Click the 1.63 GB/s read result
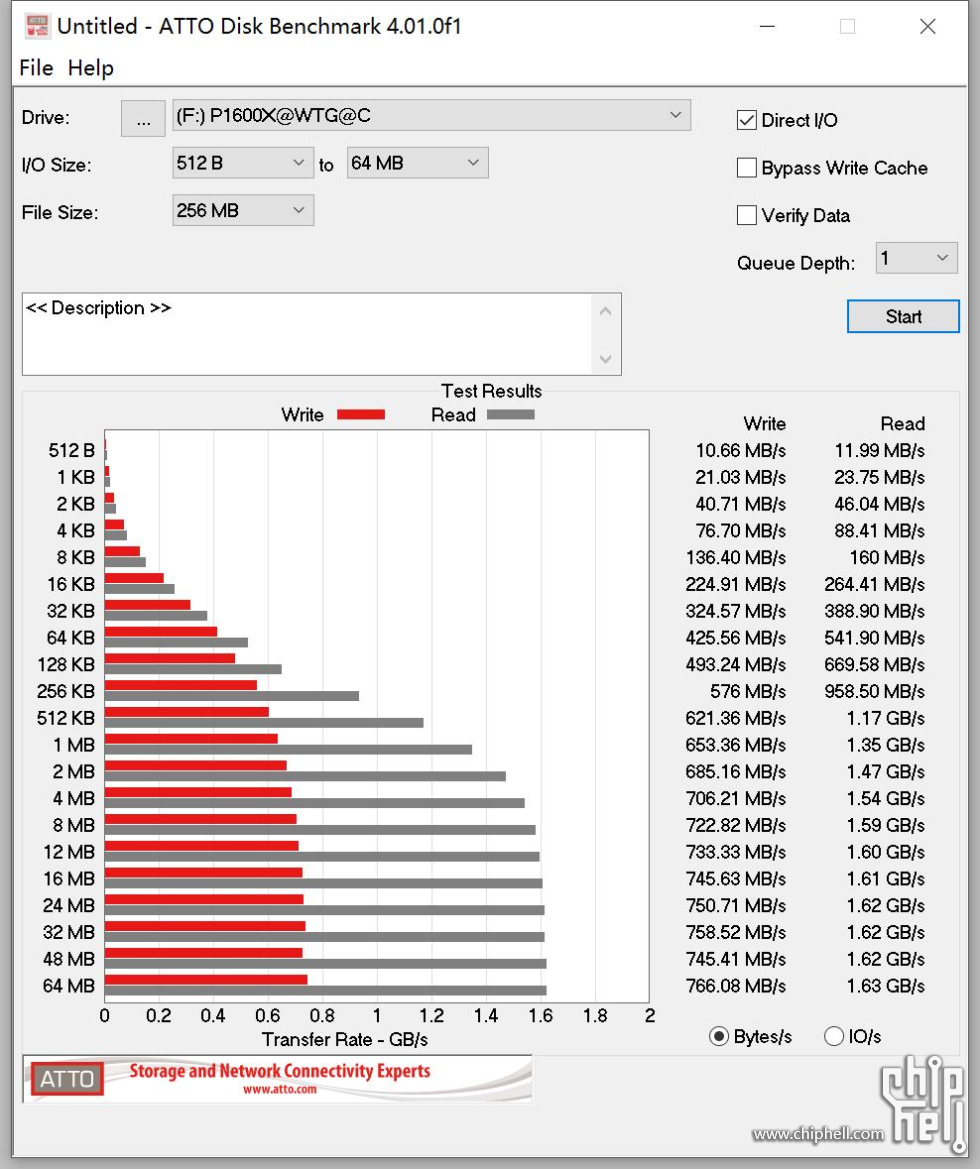 pyautogui.click(x=885, y=986)
